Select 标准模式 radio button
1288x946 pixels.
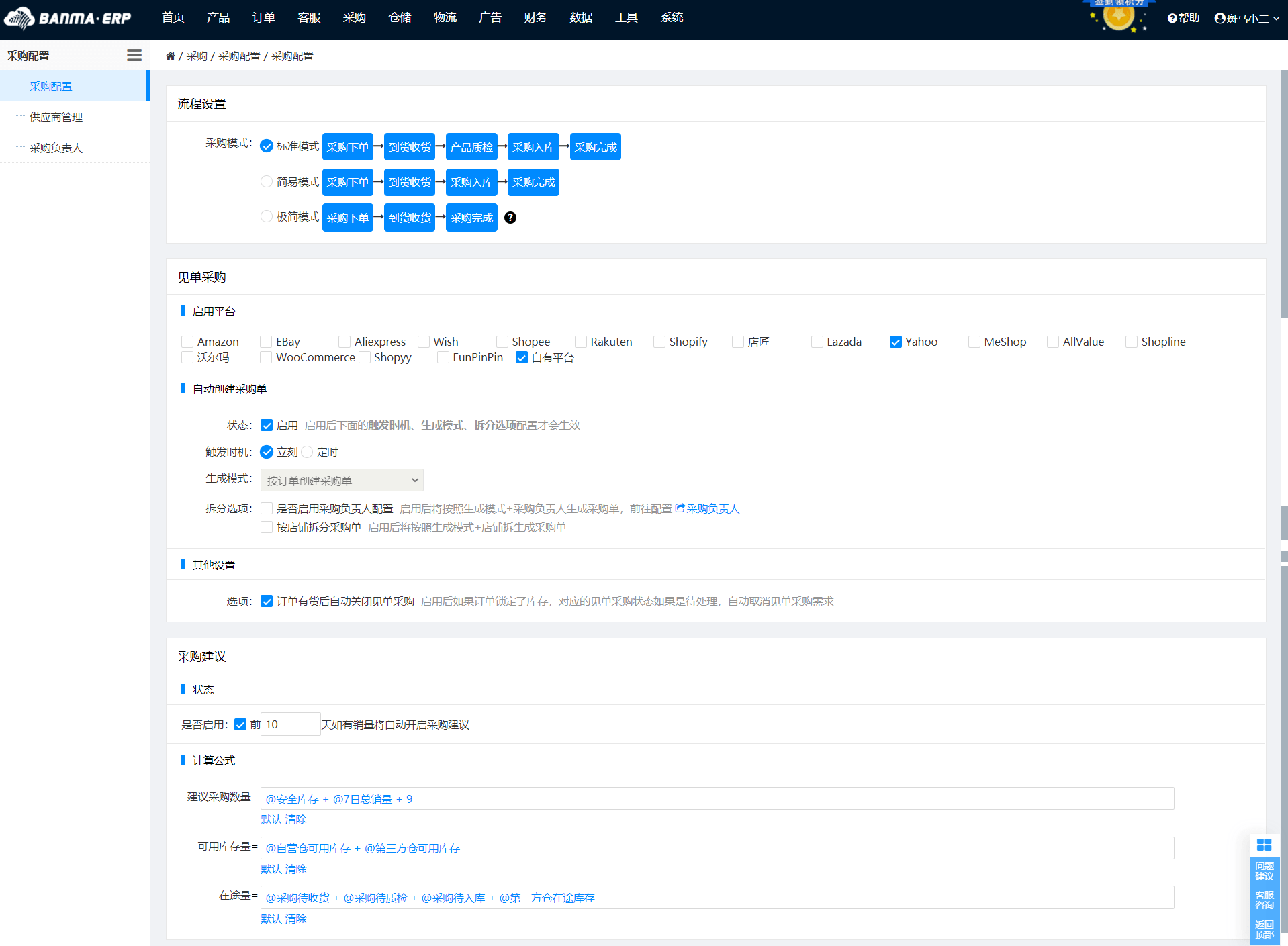pos(267,146)
